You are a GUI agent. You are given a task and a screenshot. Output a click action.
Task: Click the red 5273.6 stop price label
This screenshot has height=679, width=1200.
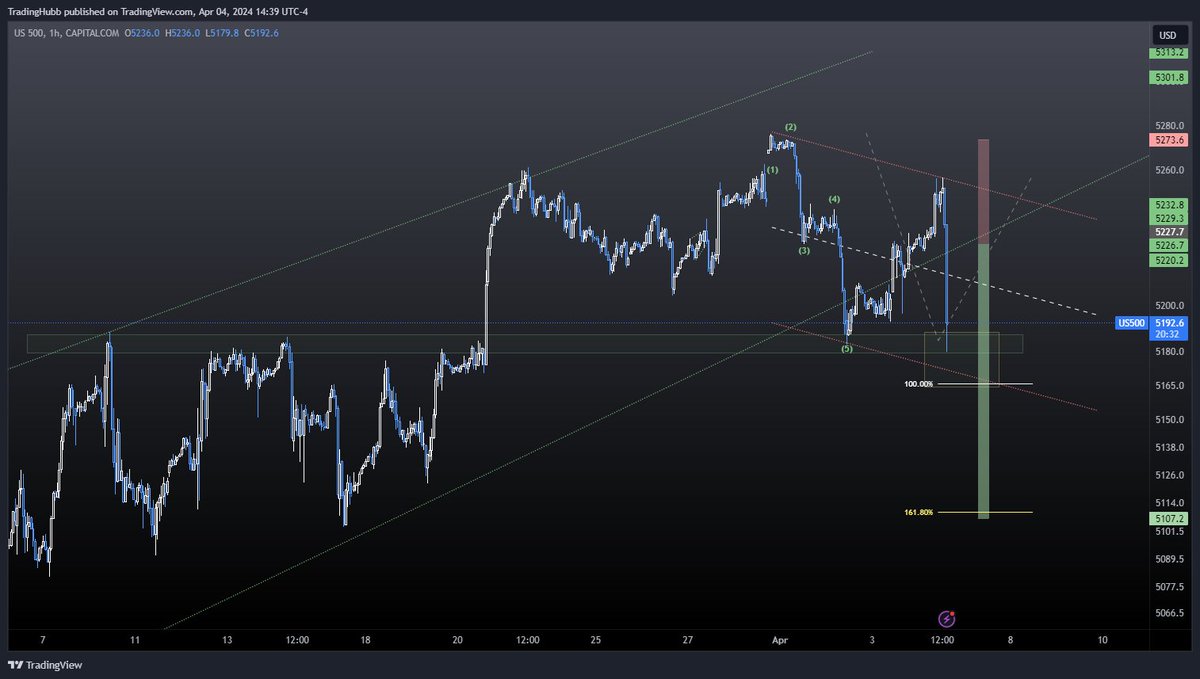click(1168, 141)
